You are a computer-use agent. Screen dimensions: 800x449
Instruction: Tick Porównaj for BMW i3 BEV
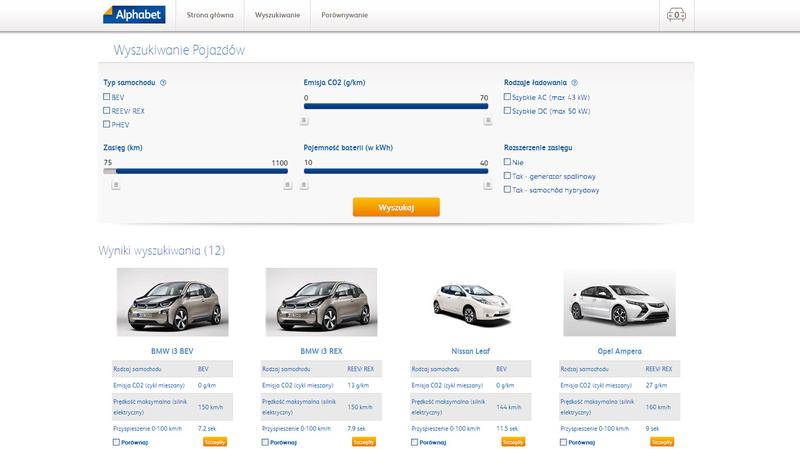[116, 442]
